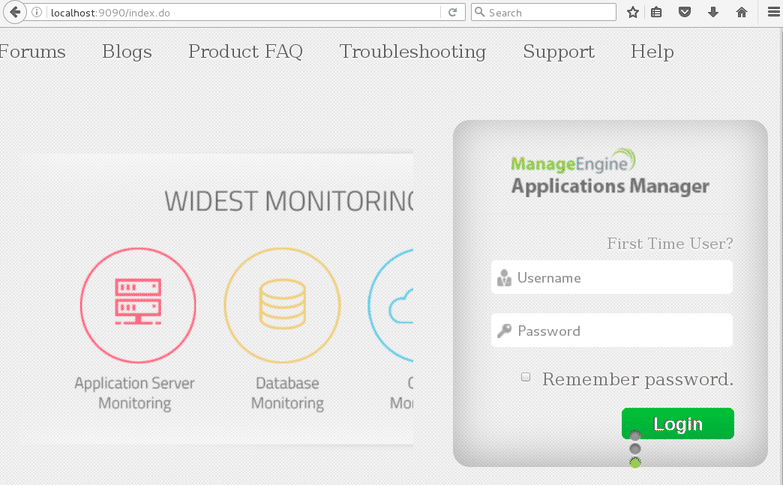The image size is (783, 485).
Task: Open Product FAQ in the top navigation
Action: 245,51
